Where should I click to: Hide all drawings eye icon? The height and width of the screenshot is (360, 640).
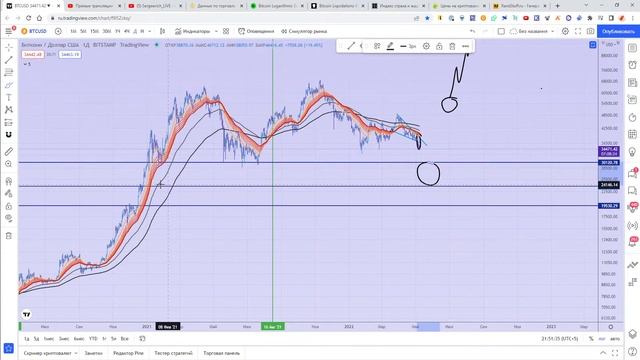[x=9, y=218]
